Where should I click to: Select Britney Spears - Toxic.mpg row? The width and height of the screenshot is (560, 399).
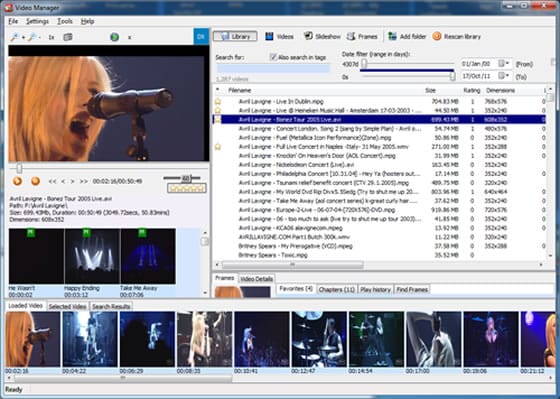tap(379, 255)
